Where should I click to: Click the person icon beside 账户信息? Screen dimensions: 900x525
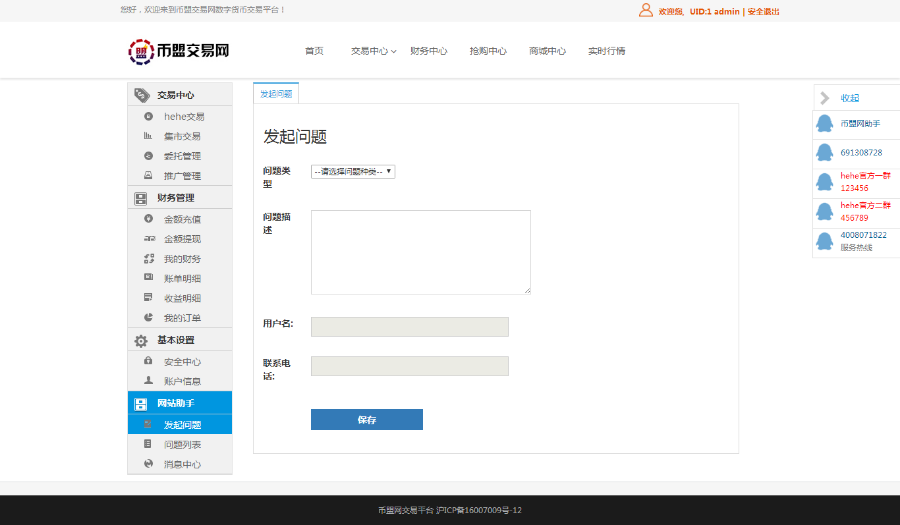(x=148, y=380)
